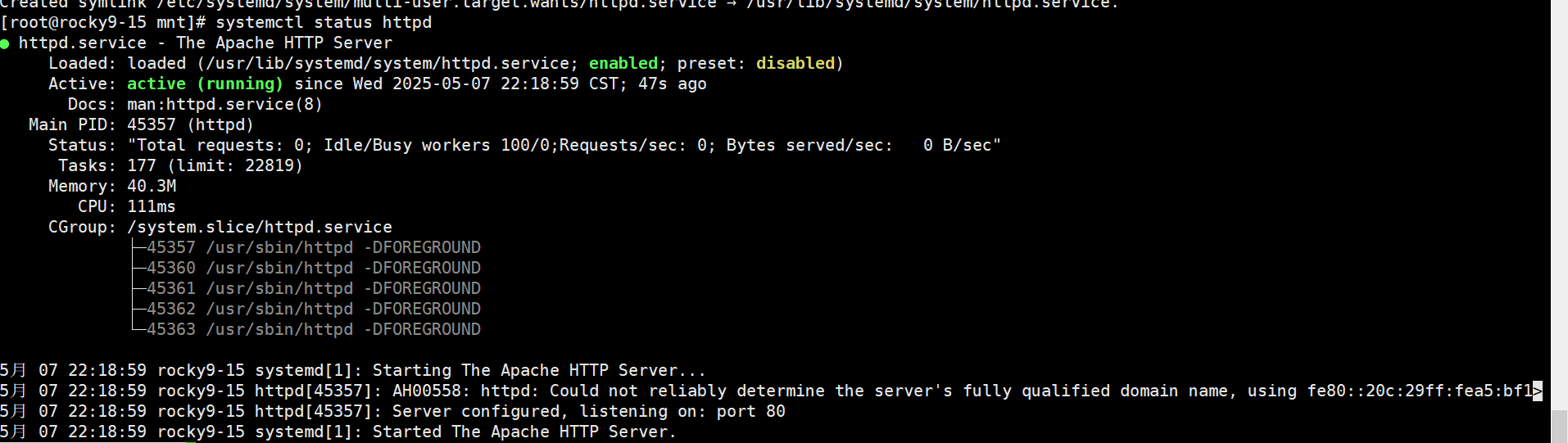
Task: Click the green 'enabled' status text
Action: click(x=623, y=63)
